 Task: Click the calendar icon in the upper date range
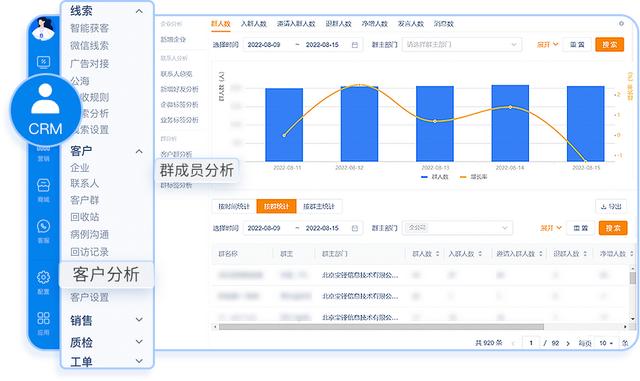pyautogui.click(x=355, y=45)
